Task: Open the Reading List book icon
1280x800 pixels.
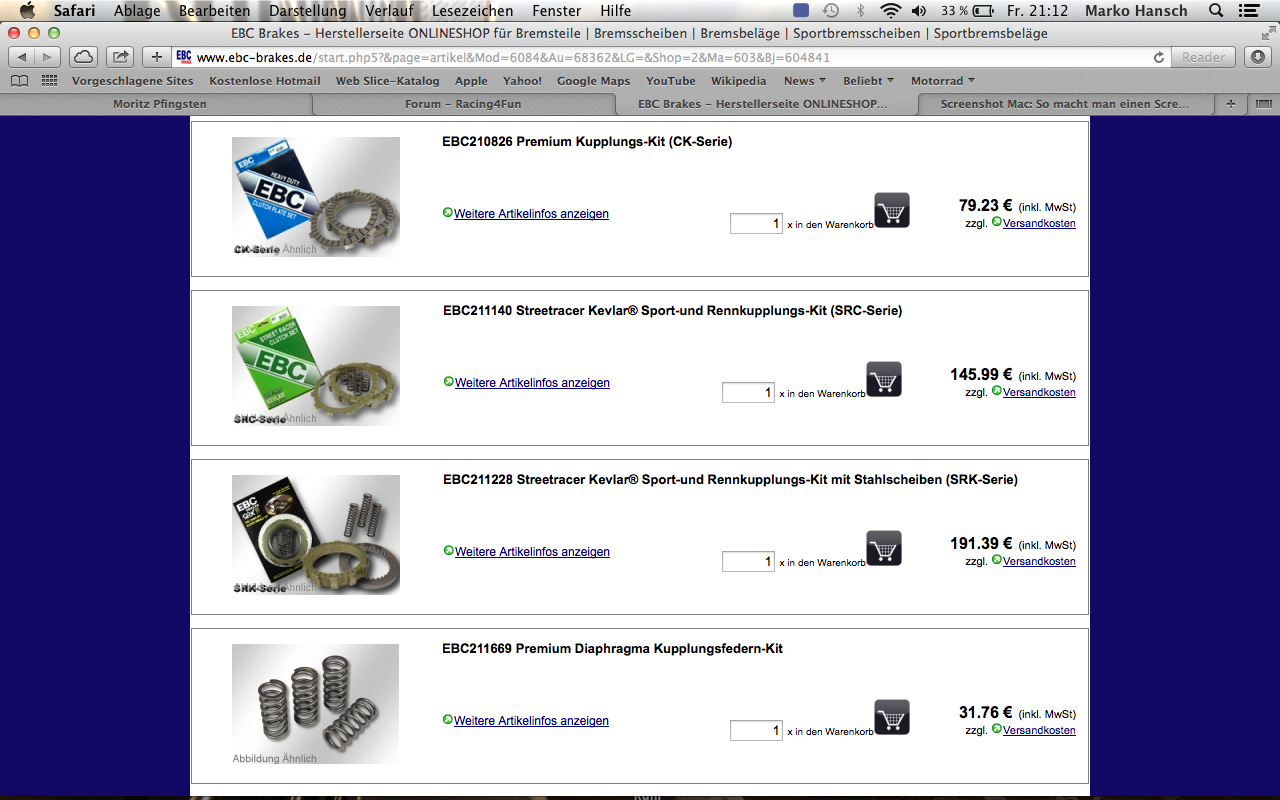Action: 20,81
